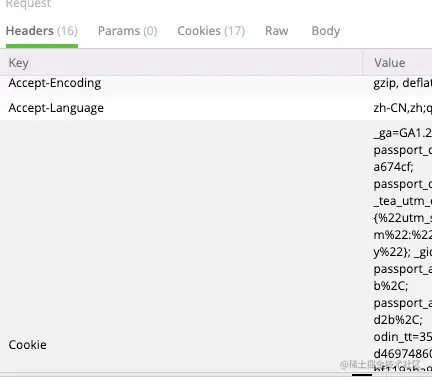
Task: Click the _ga=GA1.2 cookie value line
Action: 402,133
